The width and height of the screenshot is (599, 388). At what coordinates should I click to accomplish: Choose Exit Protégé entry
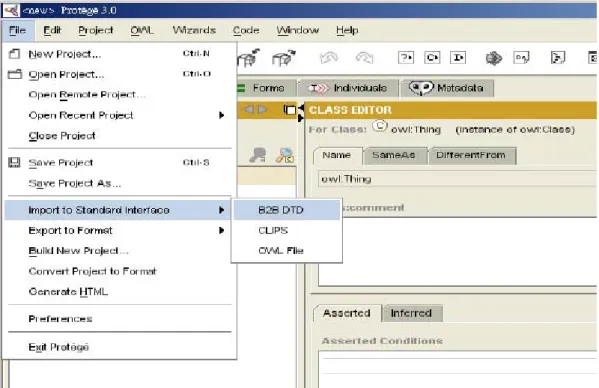(119, 347)
